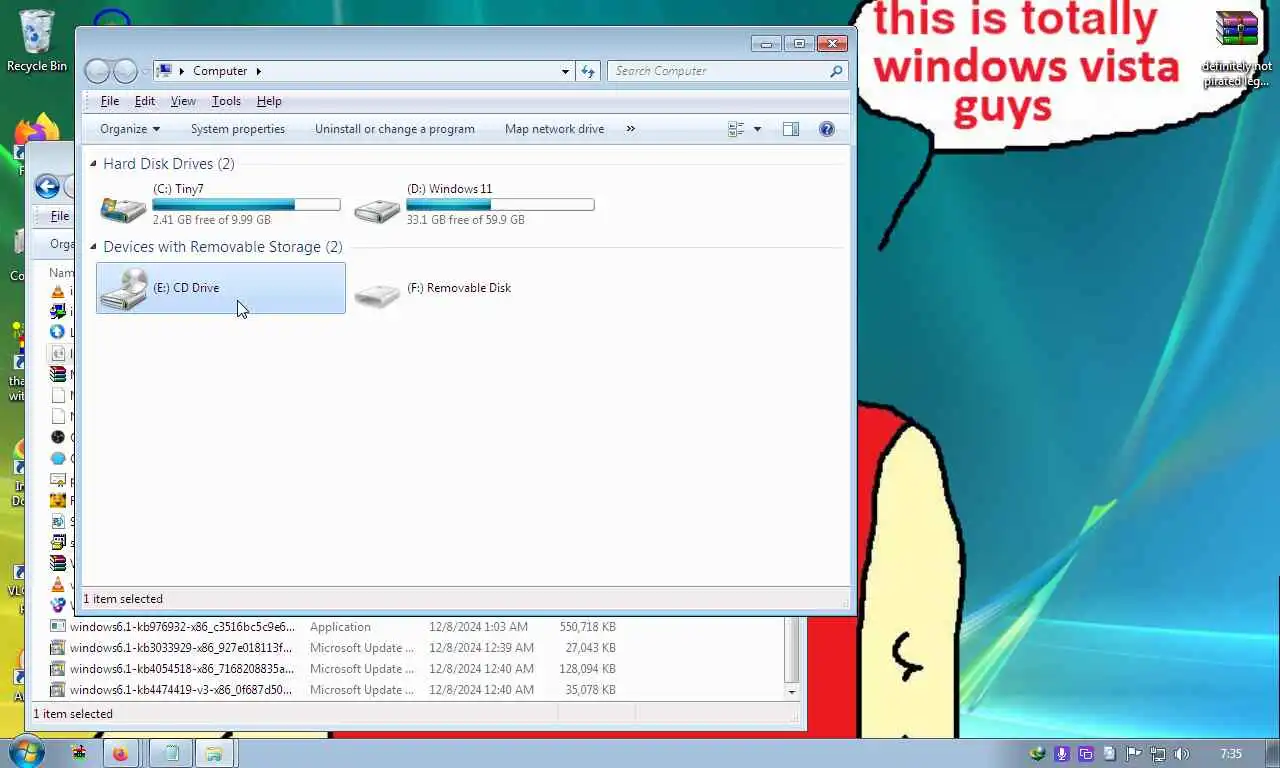
Task: Click the Windows Explorer taskbar button
Action: pyautogui.click(x=213, y=754)
